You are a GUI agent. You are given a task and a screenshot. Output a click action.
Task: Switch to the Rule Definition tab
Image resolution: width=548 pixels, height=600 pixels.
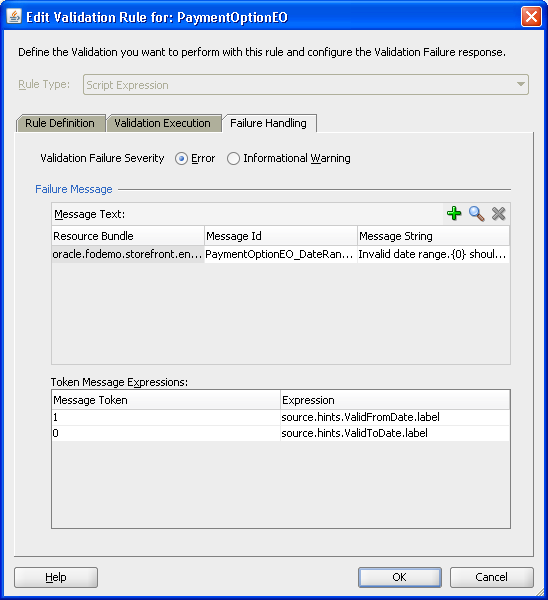coord(60,123)
